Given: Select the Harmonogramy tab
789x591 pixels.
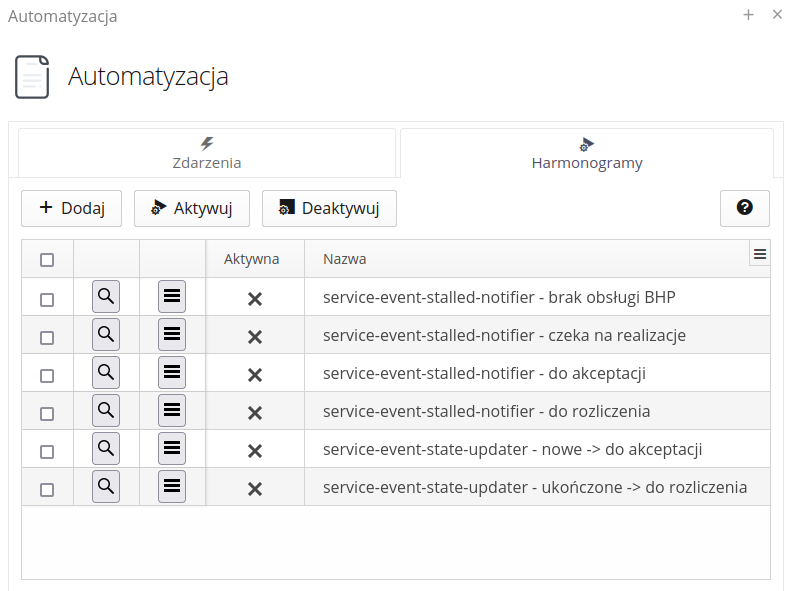Looking at the screenshot, I should (x=587, y=153).
